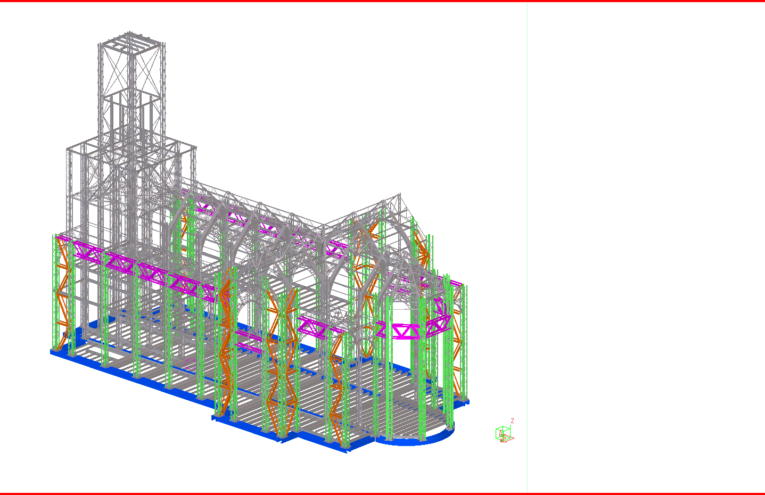Screen dimensions: 765x495
Task: Click the empty white area right of divider
Action: (x=645, y=250)
